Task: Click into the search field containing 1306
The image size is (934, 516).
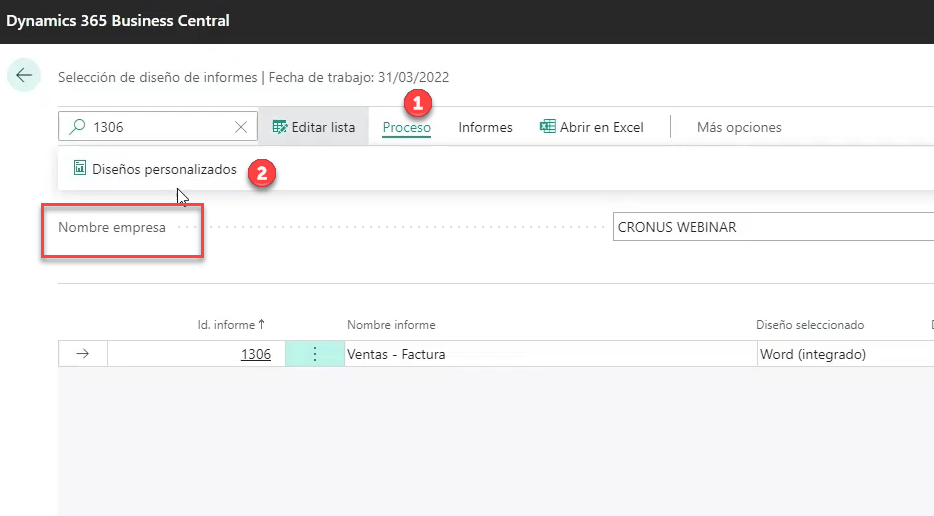Action: [160, 127]
